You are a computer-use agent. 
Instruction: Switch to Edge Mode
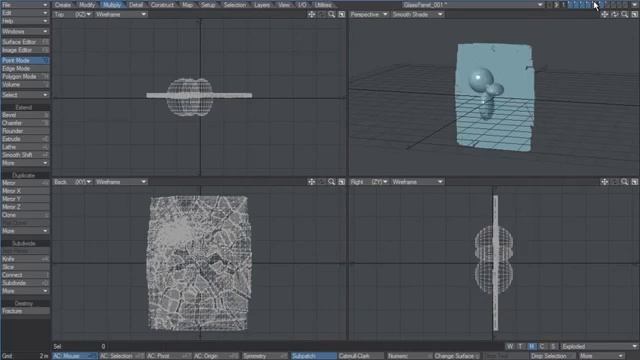click(x=25, y=69)
